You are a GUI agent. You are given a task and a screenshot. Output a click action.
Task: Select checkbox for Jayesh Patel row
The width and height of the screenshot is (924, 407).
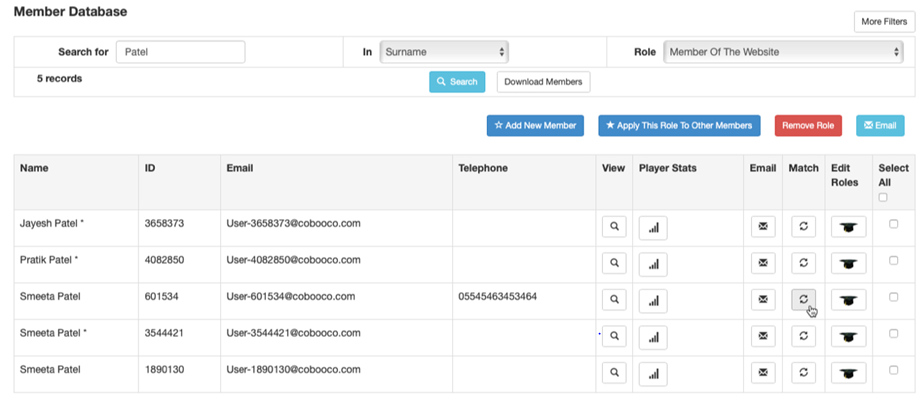[893, 225]
